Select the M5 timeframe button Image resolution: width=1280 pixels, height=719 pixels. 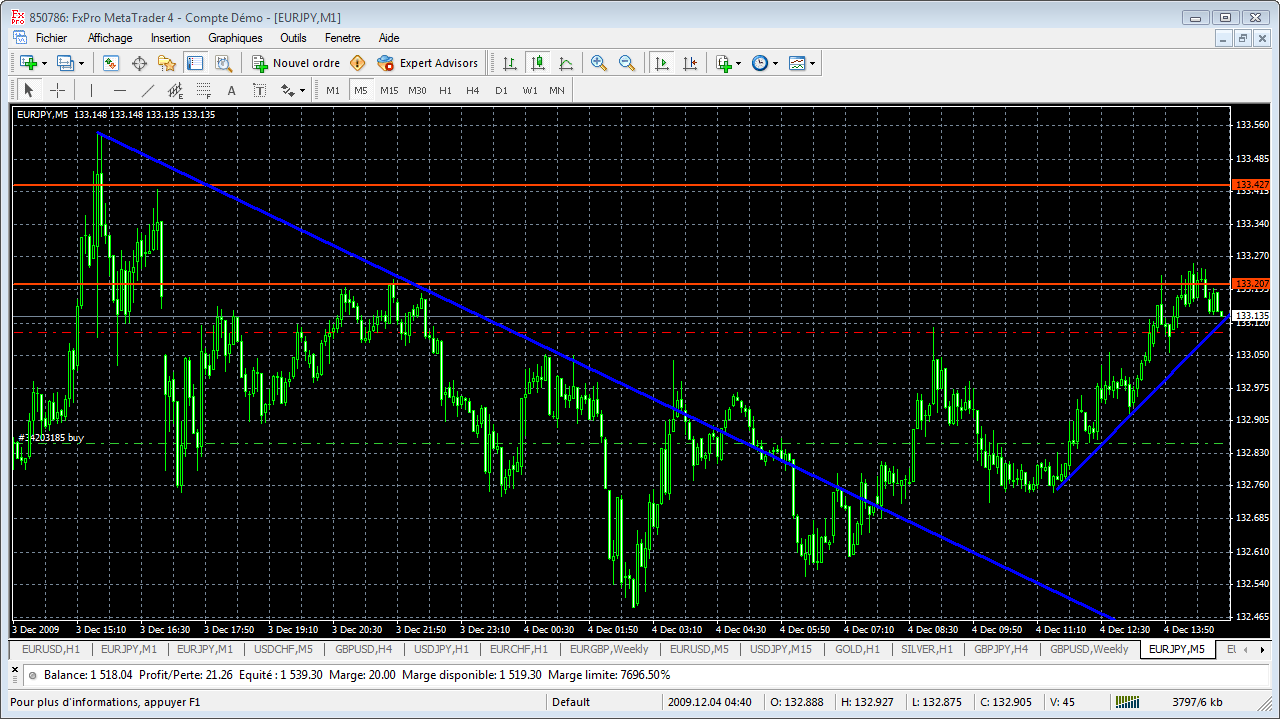coord(360,90)
